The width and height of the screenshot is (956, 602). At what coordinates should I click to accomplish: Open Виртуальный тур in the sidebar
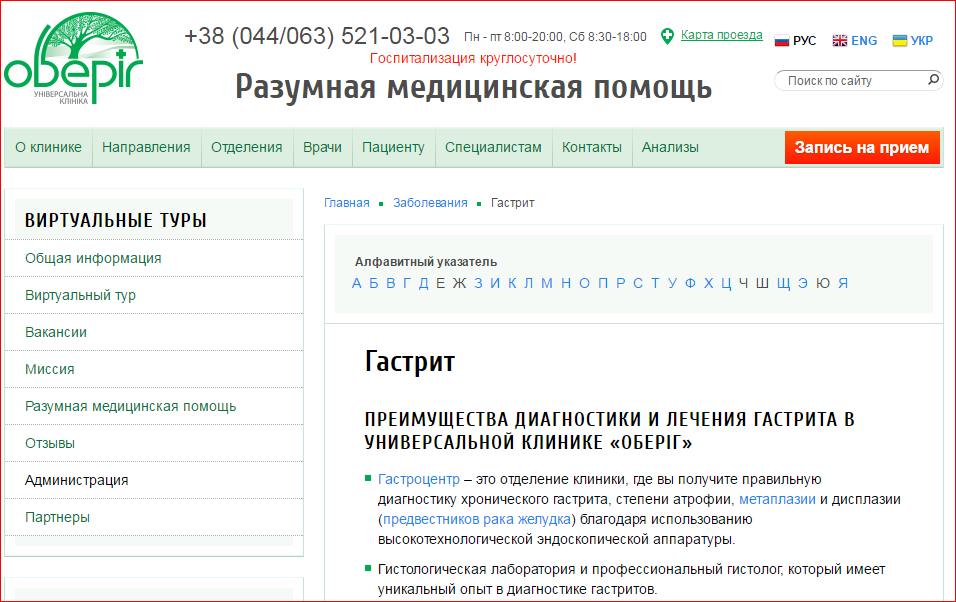pyautogui.click(x=80, y=295)
